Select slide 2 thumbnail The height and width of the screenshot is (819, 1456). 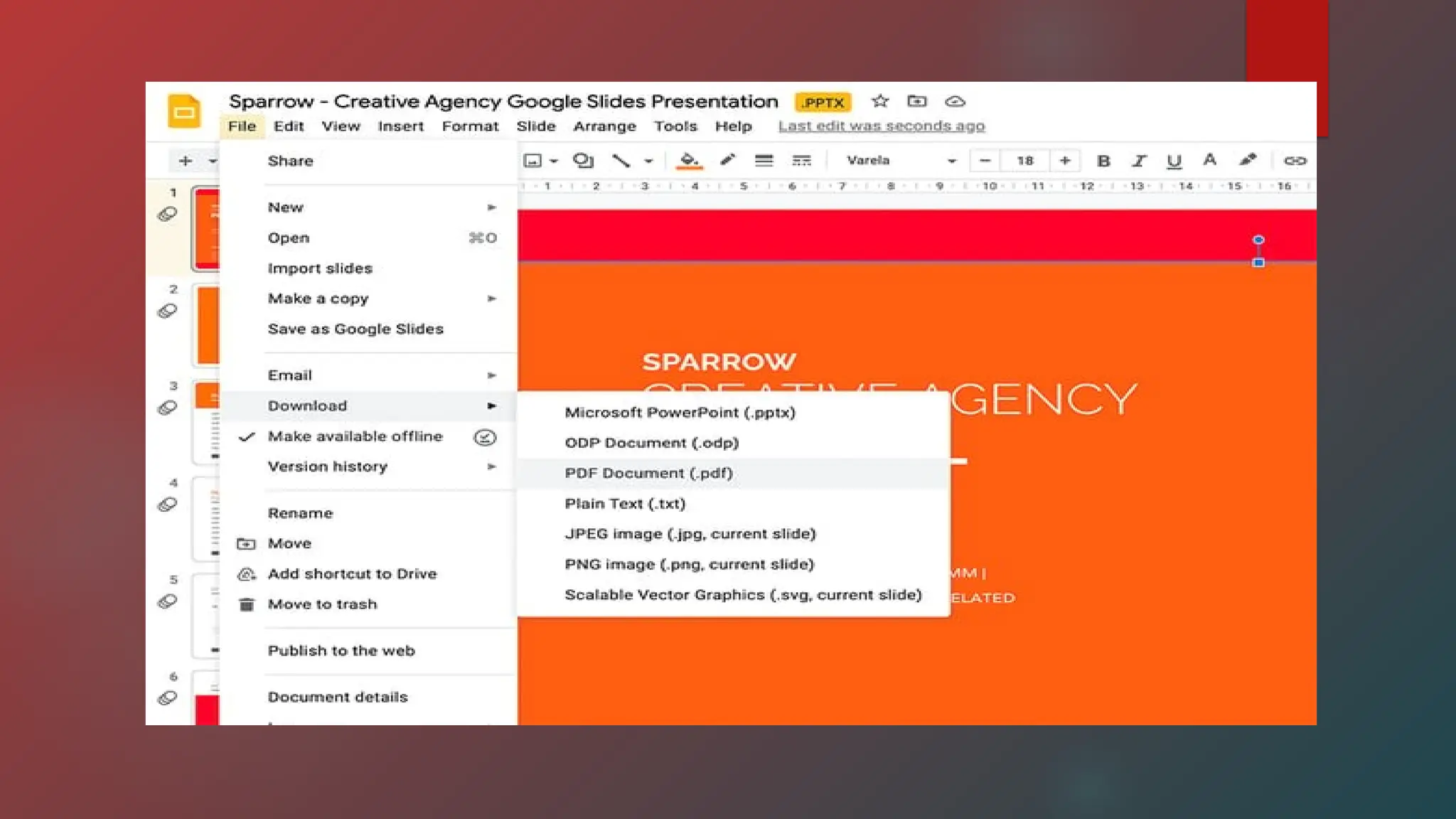point(207,324)
